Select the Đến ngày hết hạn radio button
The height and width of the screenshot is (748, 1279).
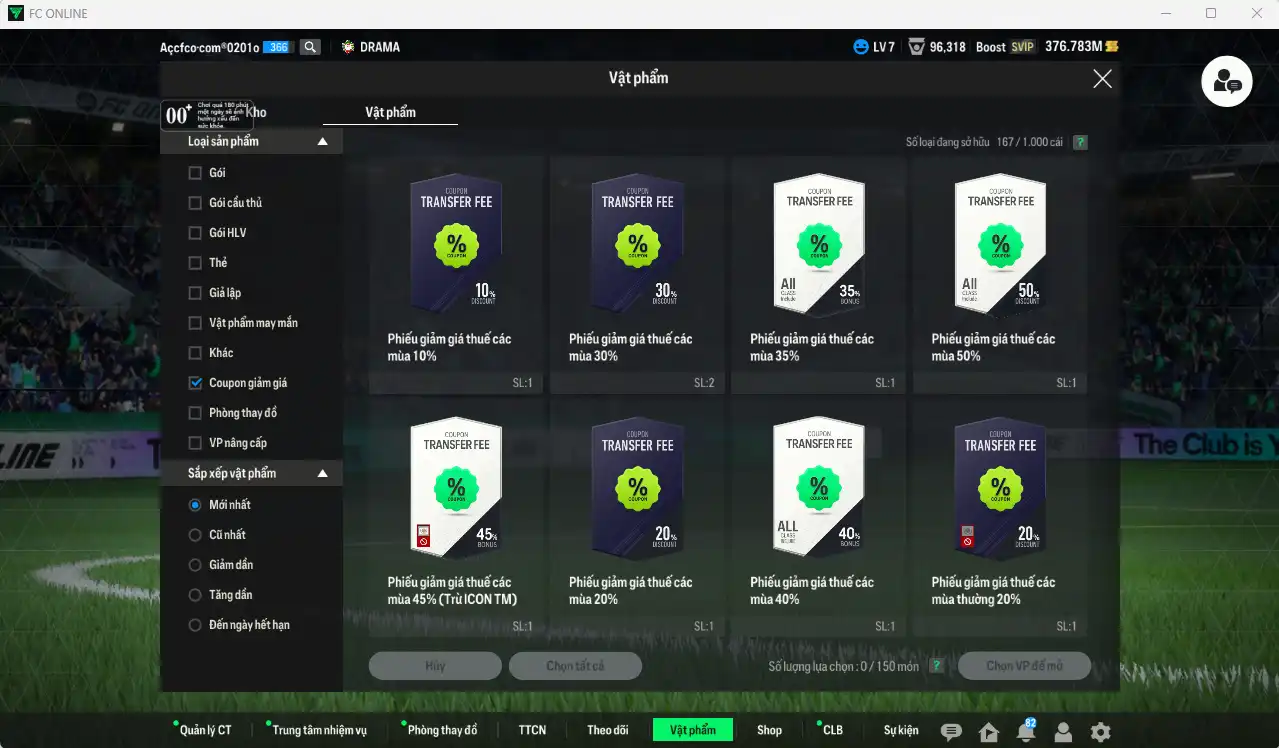pos(195,625)
